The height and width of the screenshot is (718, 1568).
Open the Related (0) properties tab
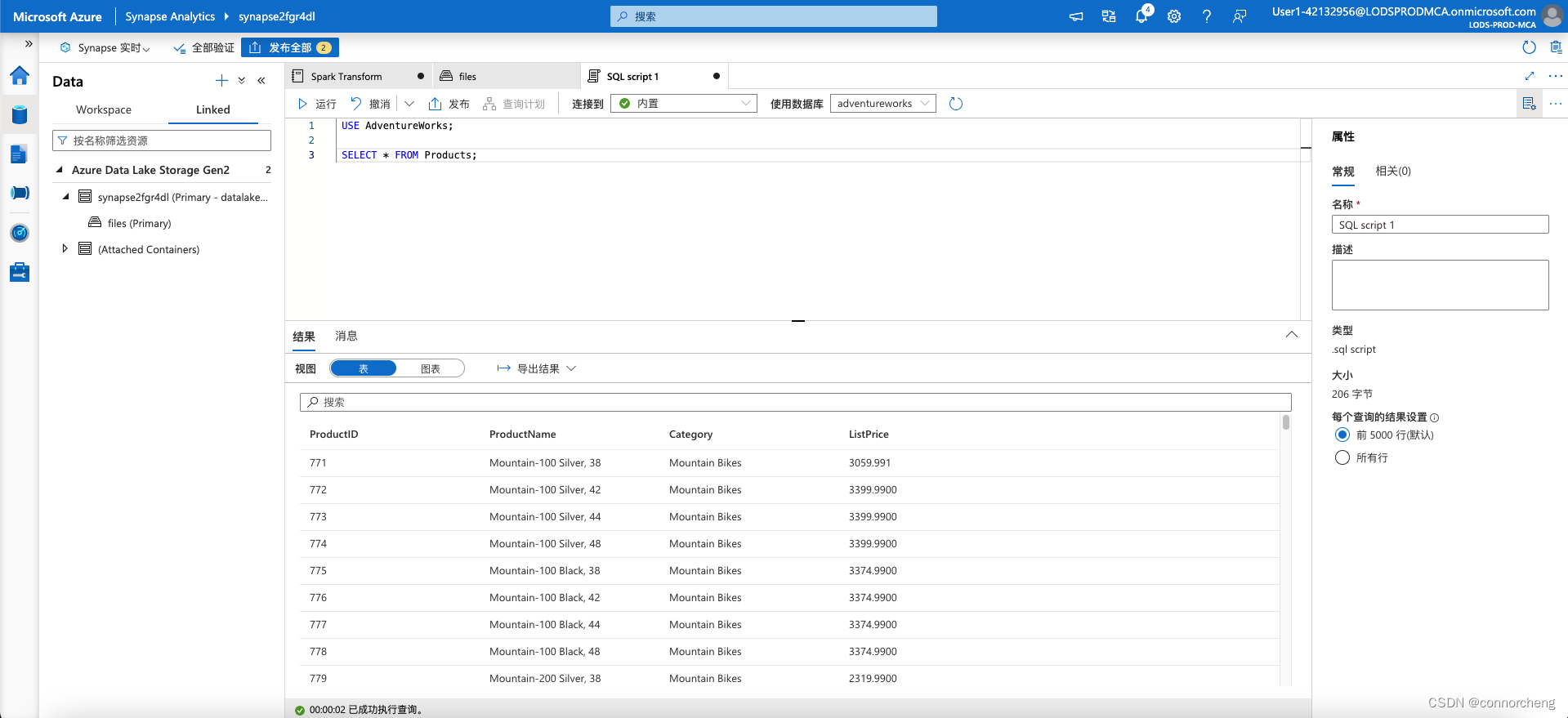(1393, 171)
